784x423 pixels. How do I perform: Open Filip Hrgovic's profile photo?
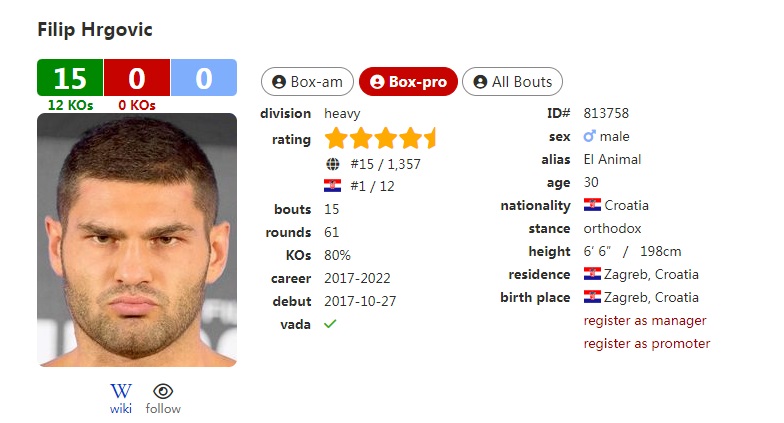click(x=137, y=240)
